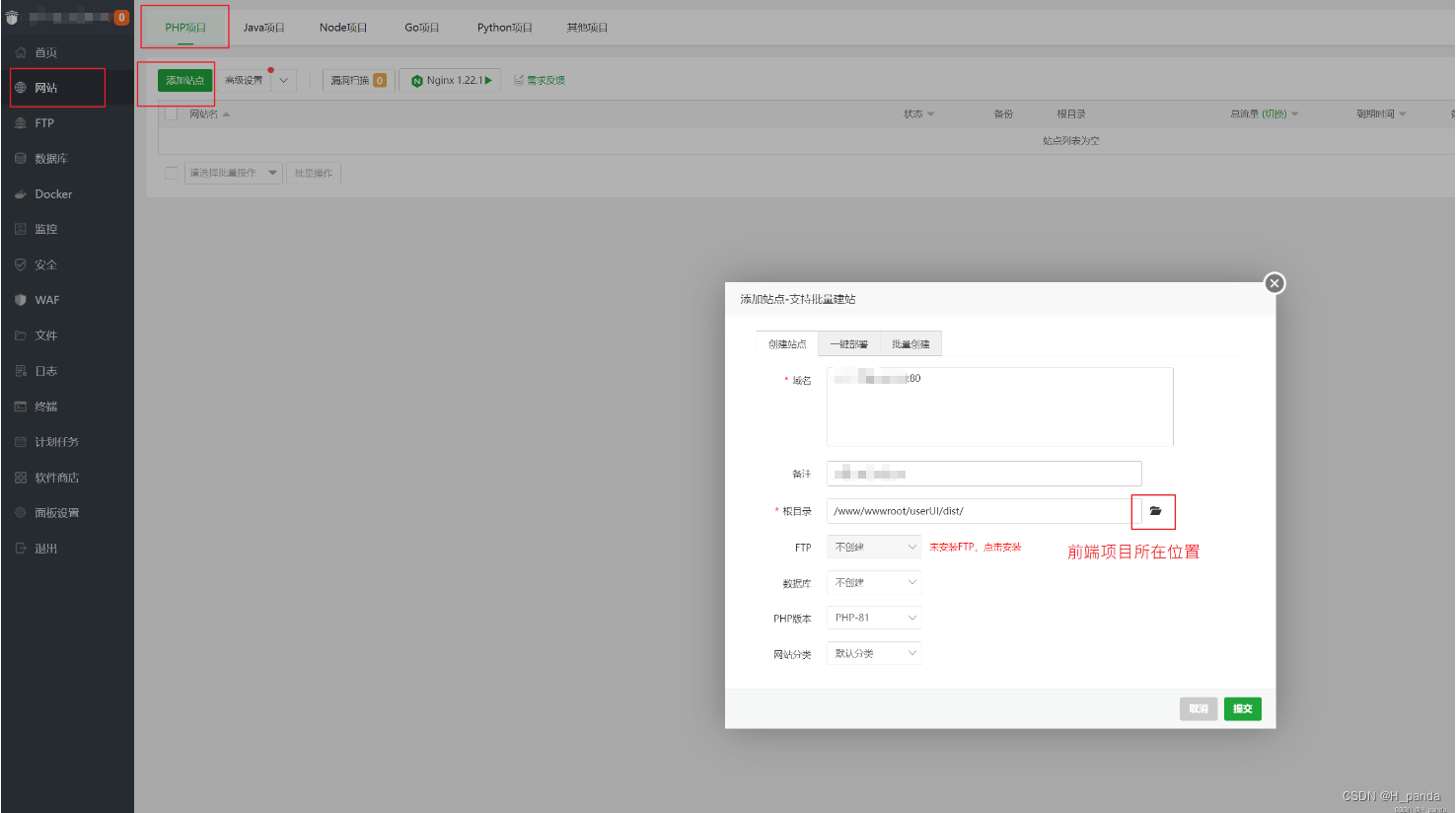Click the 切换 link in 总流量 header

pos(1274,114)
